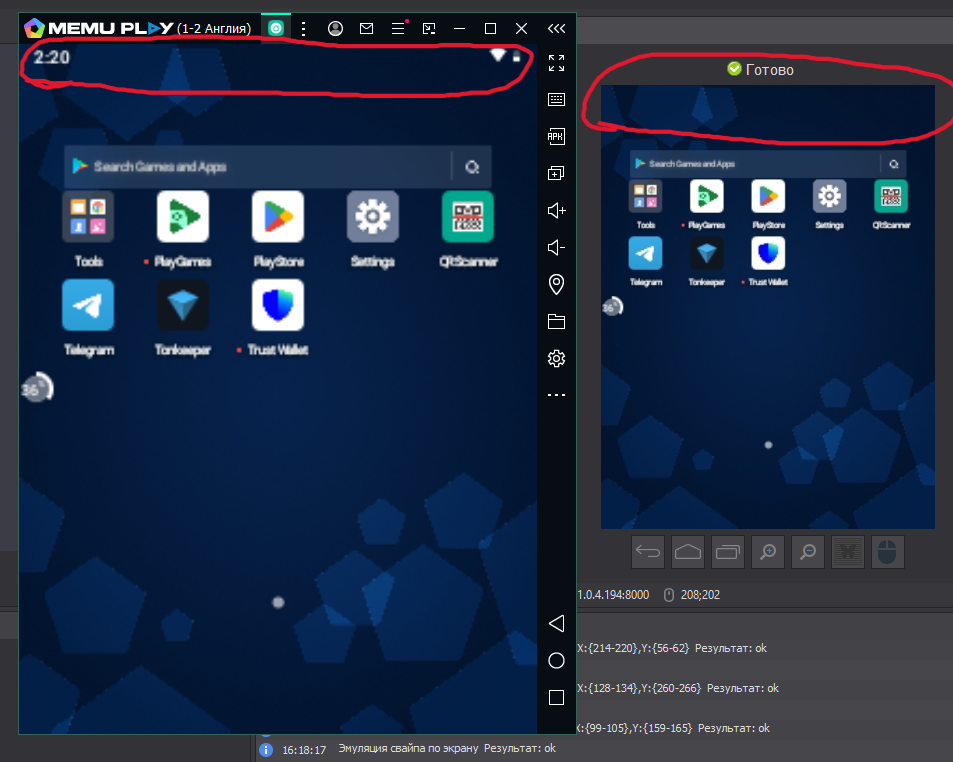Collapse the MEmu sidebar with triple chevron
Screen dimensions: 953x762
click(556, 29)
